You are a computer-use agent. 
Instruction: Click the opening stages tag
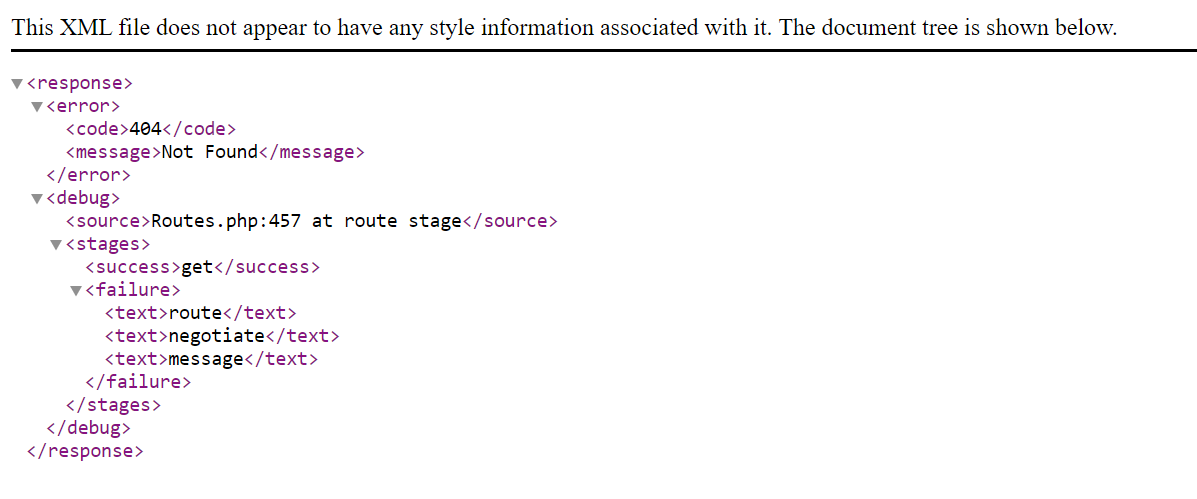point(108,244)
